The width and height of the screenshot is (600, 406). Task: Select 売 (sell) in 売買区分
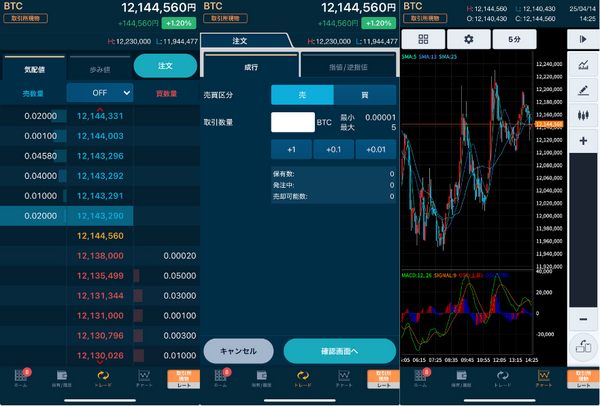[x=302, y=93]
